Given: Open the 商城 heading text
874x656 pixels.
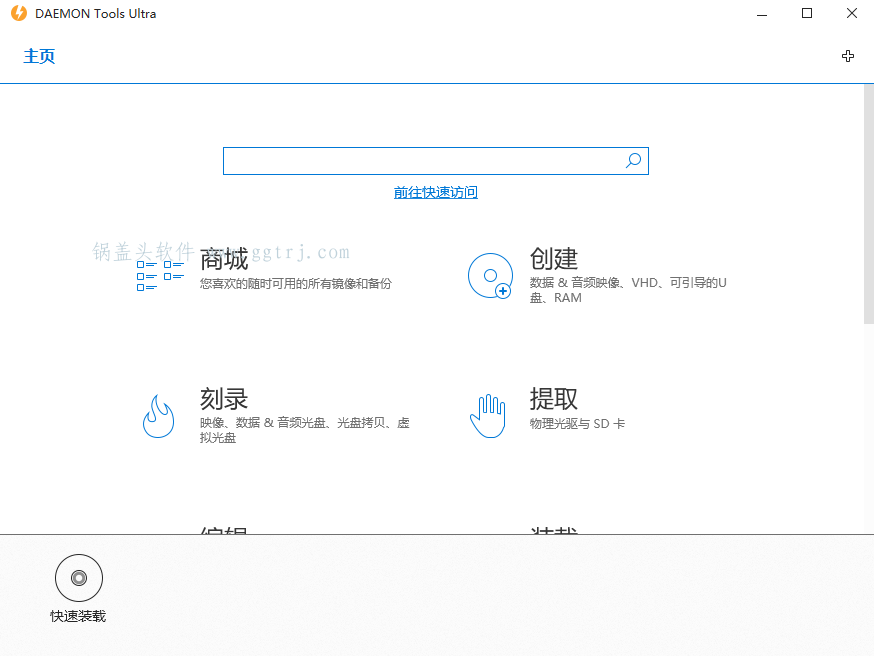Looking at the screenshot, I should point(224,260).
